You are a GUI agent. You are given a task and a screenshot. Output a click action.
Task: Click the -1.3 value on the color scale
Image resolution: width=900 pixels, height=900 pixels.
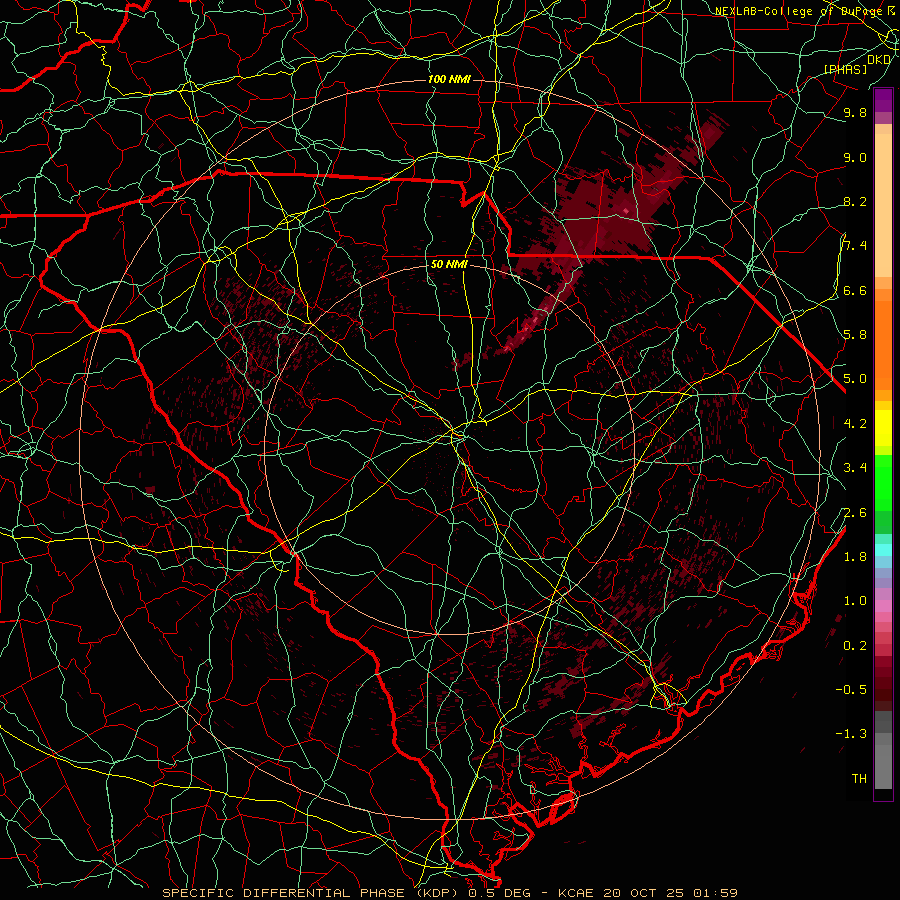click(x=851, y=734)
